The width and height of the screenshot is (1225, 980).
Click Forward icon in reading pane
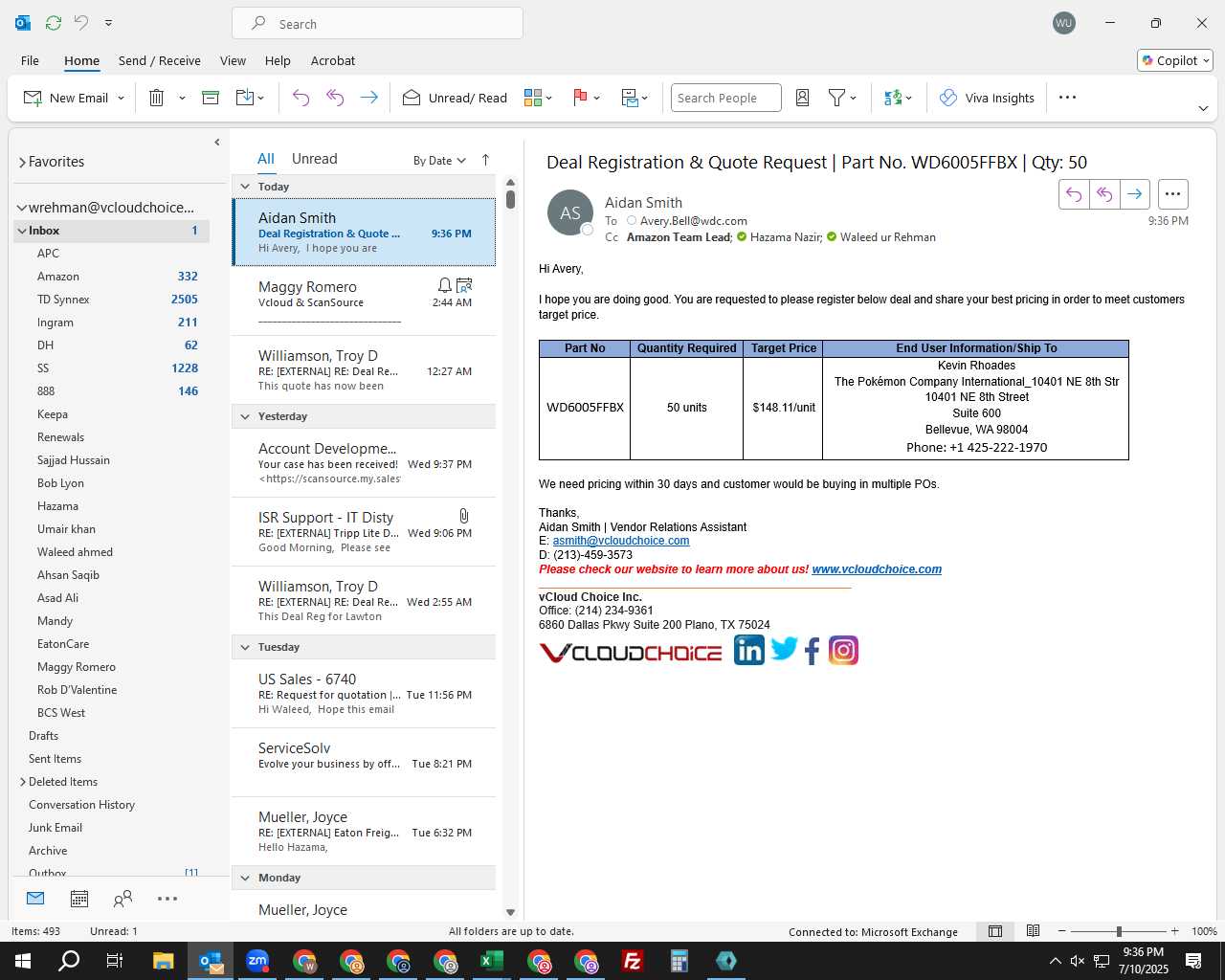[x=1134, y=194]
